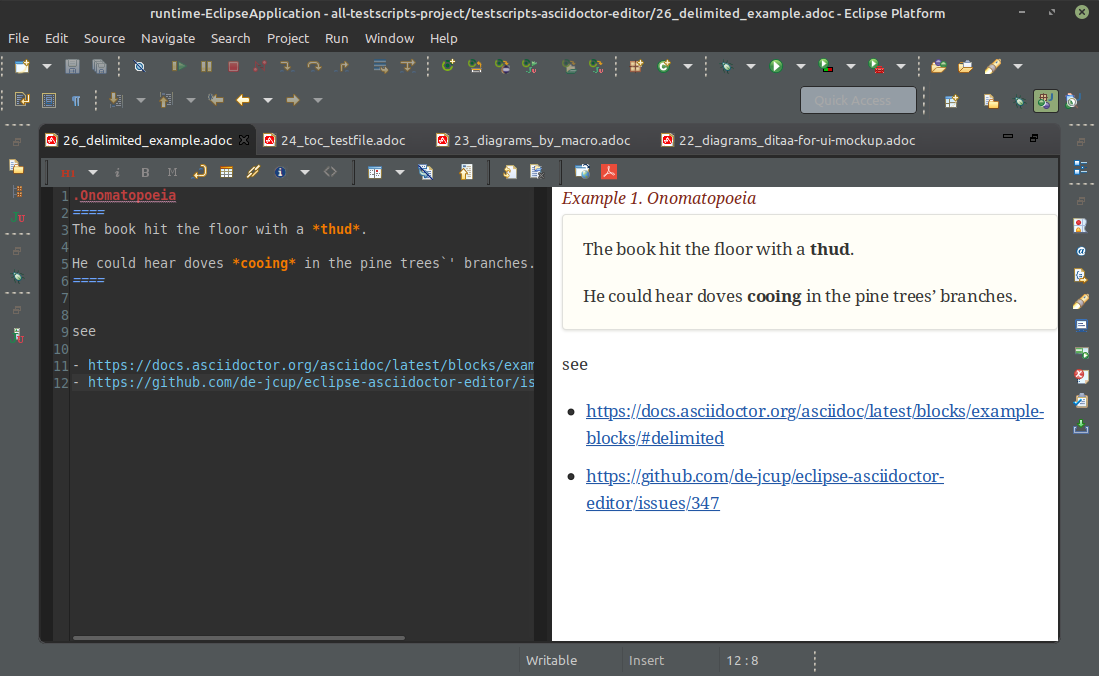Screen dimensions: 1099x676
Task: Click the insert line break arrow icon
Action: (200, 173)
